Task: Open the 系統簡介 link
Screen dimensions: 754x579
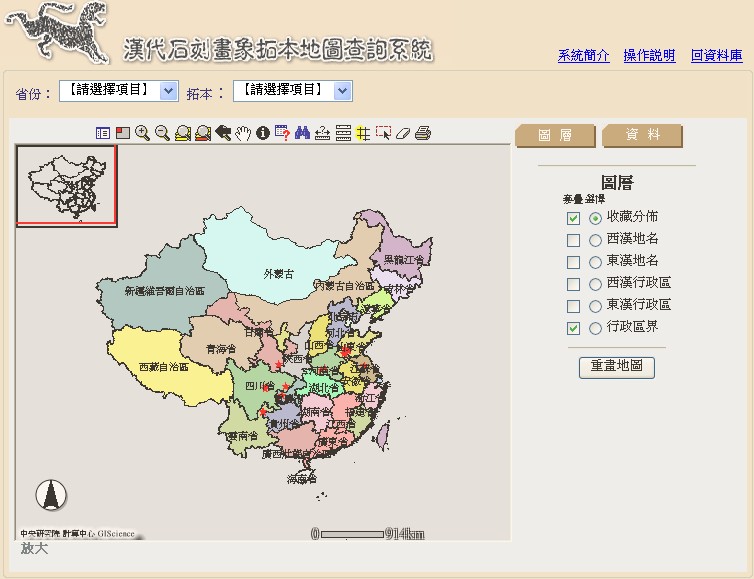Action: click(x=583, y=56)
